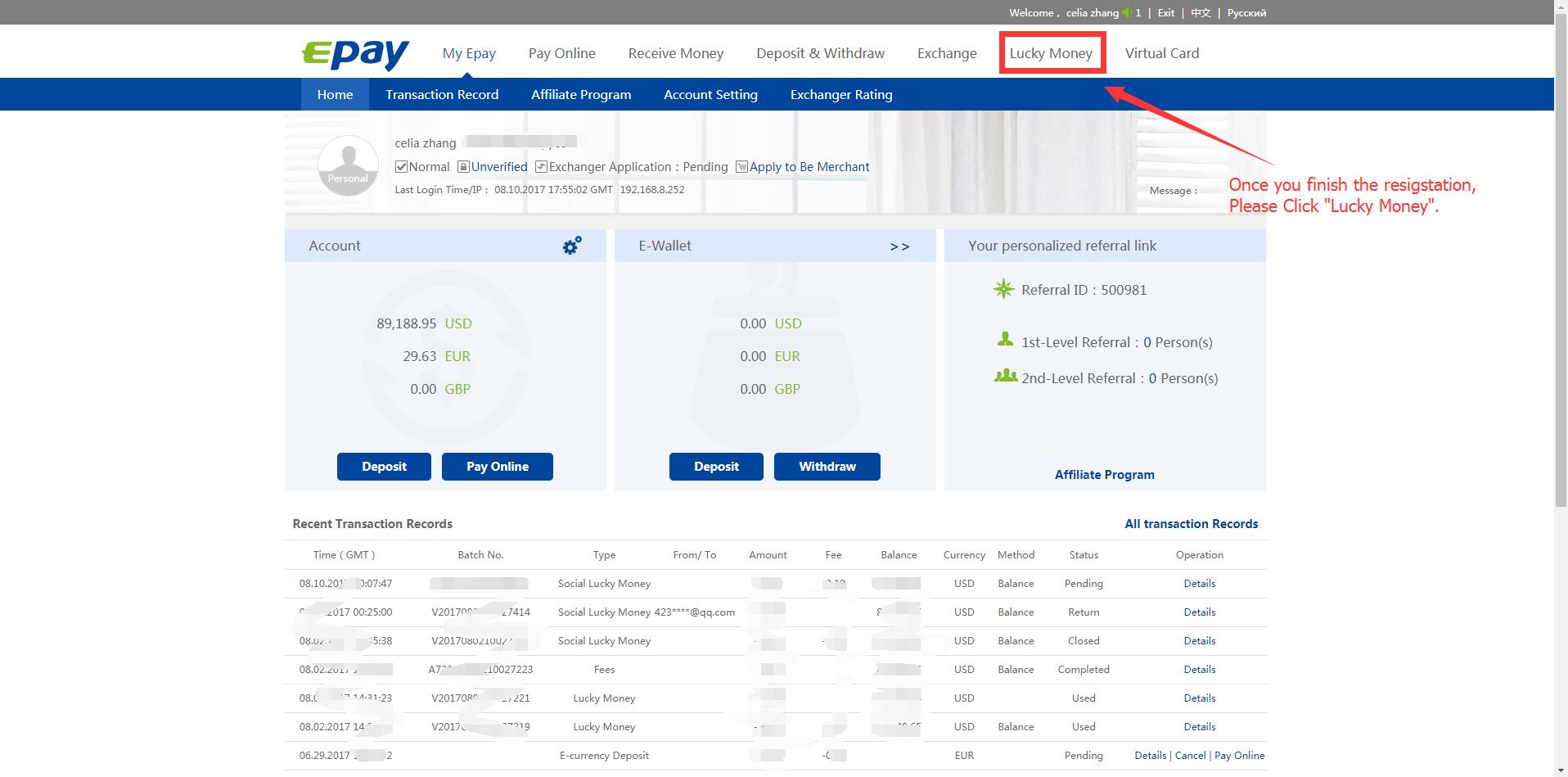Open the Virtual Card tab
Viewport: 1568px width, 777px height.
pos(1162,53)
